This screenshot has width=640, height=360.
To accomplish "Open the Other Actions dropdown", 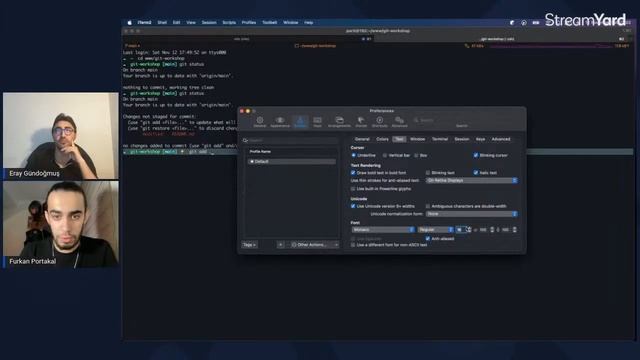I will pos(314,245).
